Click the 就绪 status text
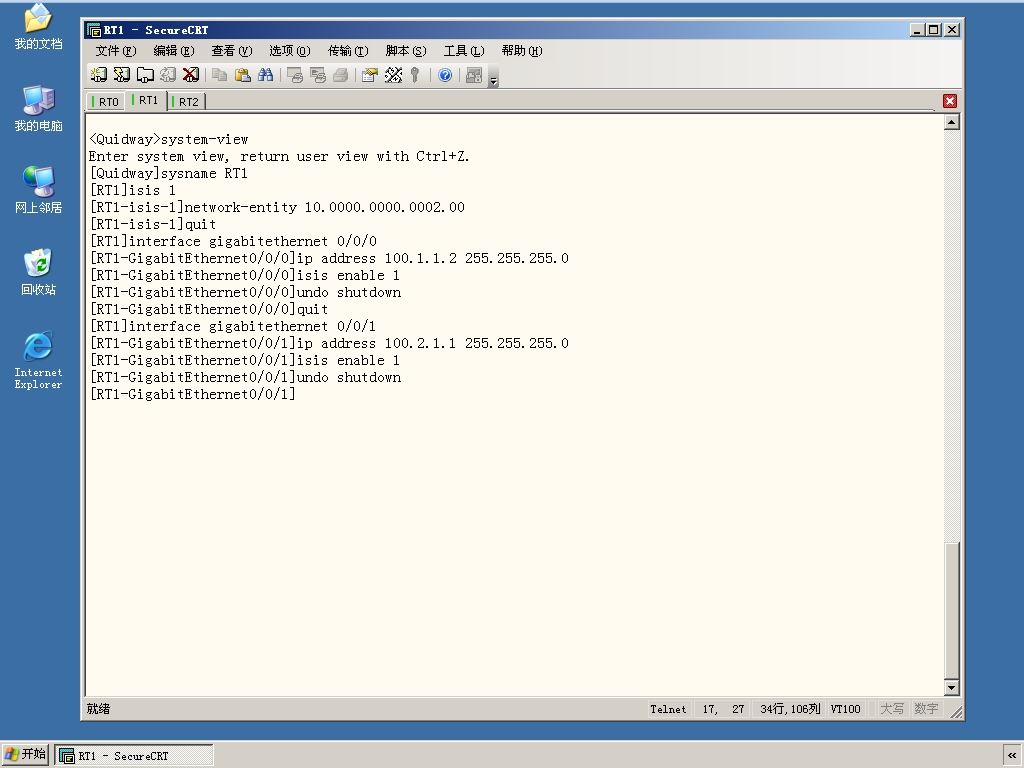1024x768 pixels. (x=99, y=709)
